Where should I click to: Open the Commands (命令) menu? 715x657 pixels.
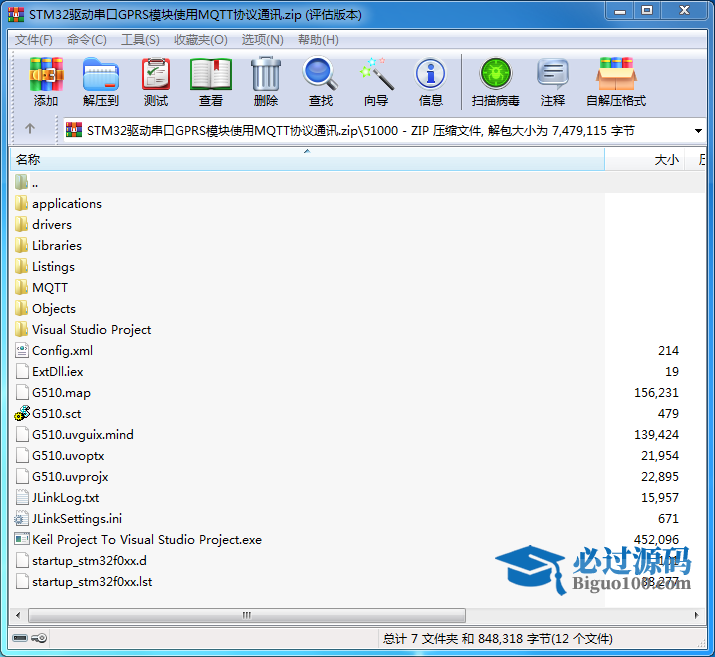point(87,40)
